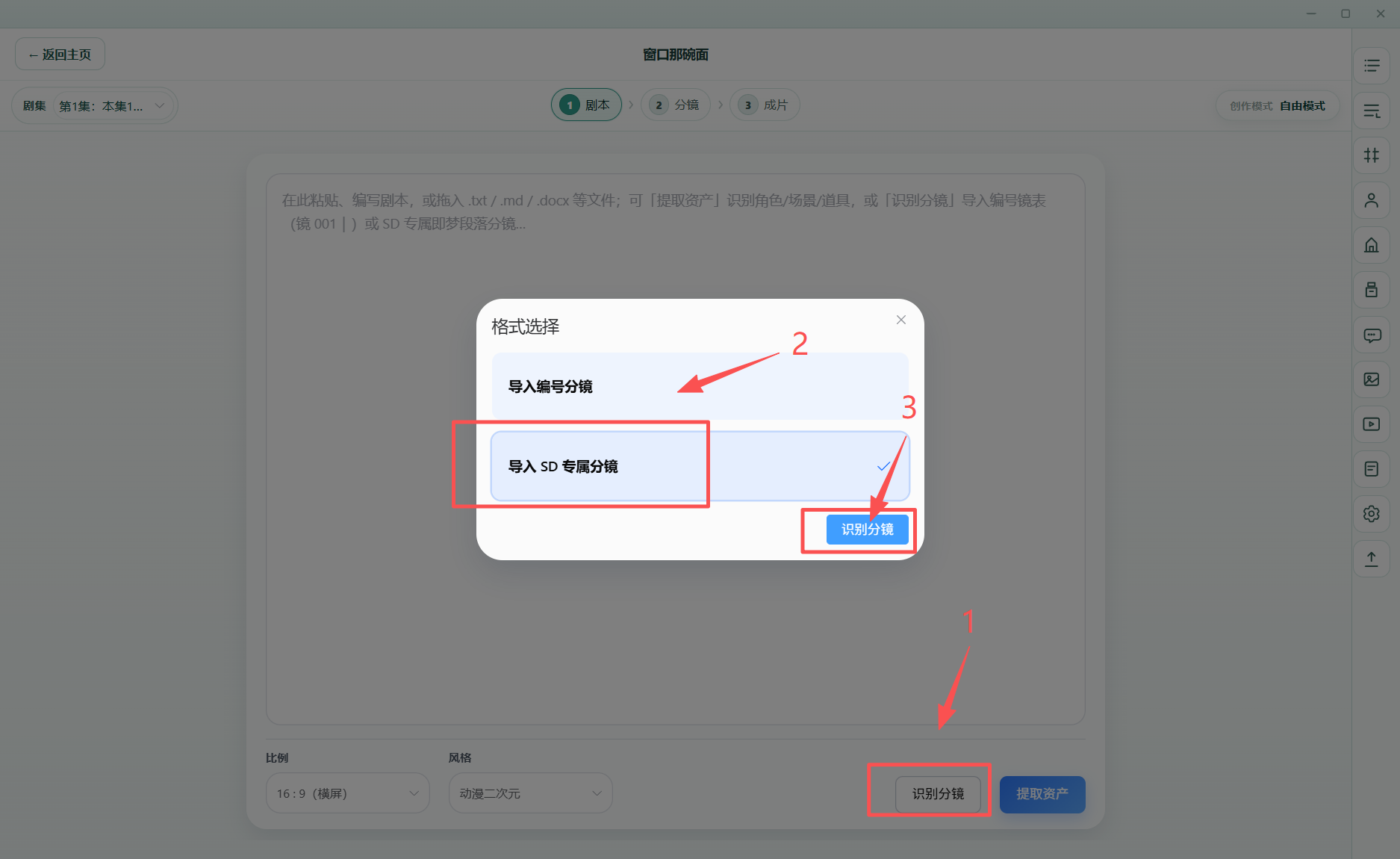Open the image gallery sidebar icon
The height and width of the screenshot is (859, 1400).
click(1372, 379)
